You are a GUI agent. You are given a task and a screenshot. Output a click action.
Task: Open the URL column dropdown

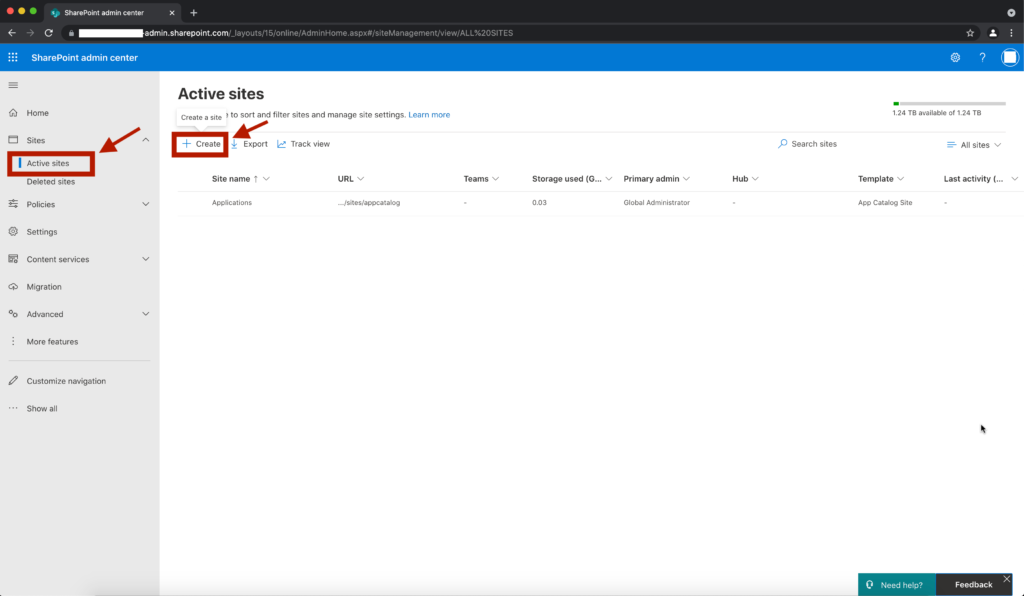pos(360,179)
